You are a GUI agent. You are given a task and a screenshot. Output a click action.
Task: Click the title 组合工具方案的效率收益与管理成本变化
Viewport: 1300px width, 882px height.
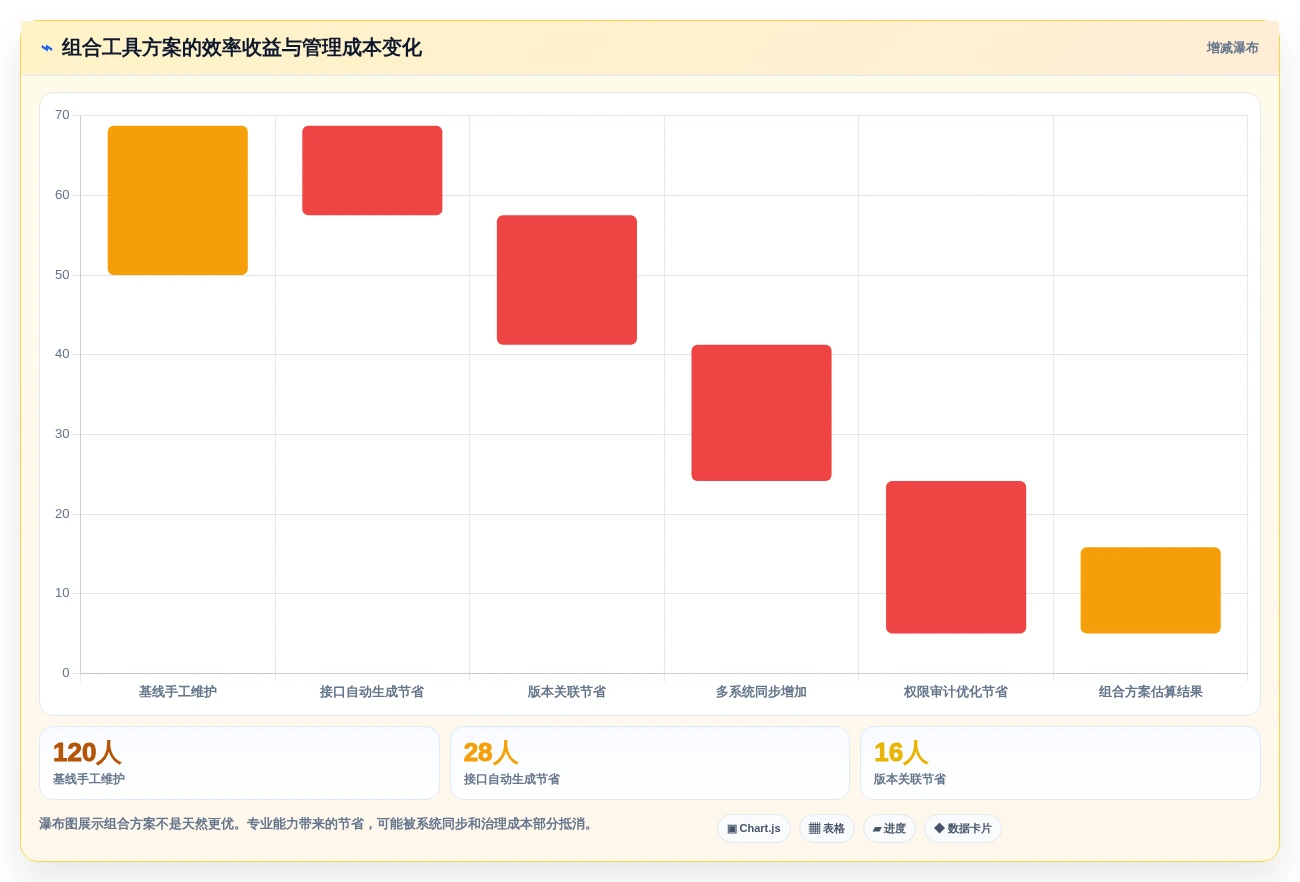coord(241,48)
